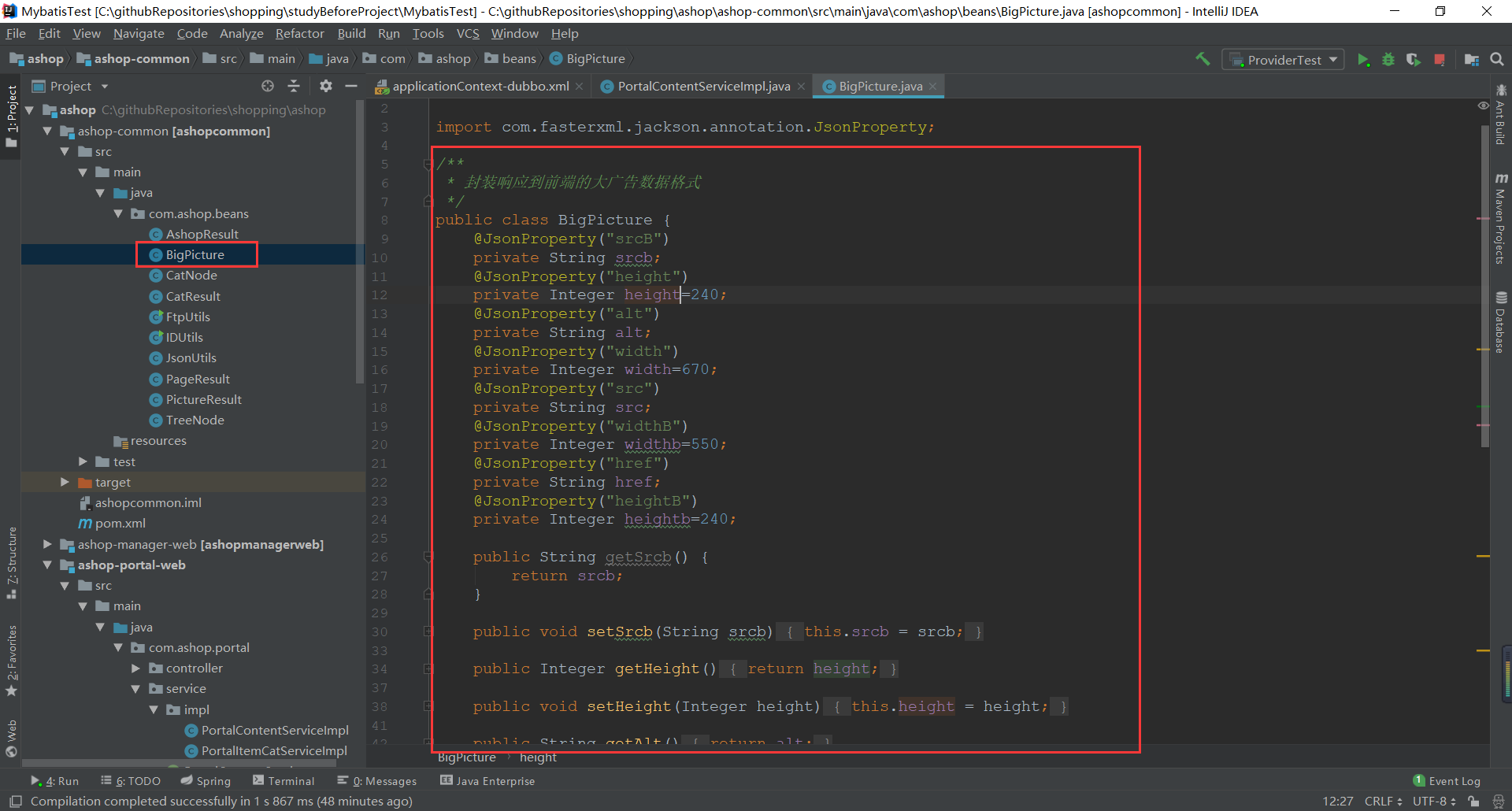
Task: Fold the getSrcb method at line 26
Action: [428, 557]
